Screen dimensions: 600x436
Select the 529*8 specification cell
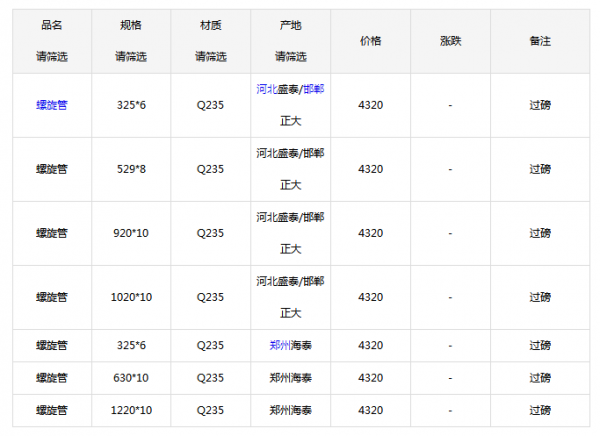[x=131, y=169]
